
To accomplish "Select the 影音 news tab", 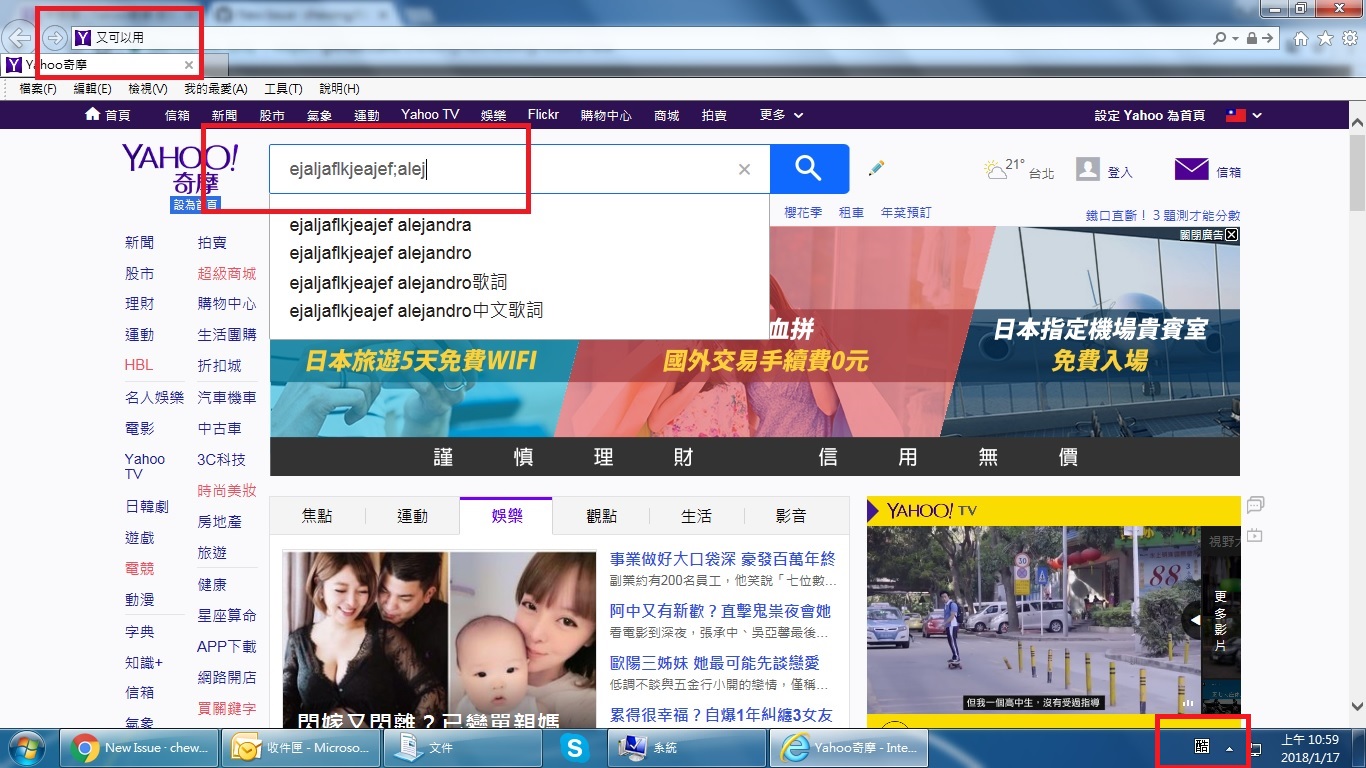I will [791, 516].
